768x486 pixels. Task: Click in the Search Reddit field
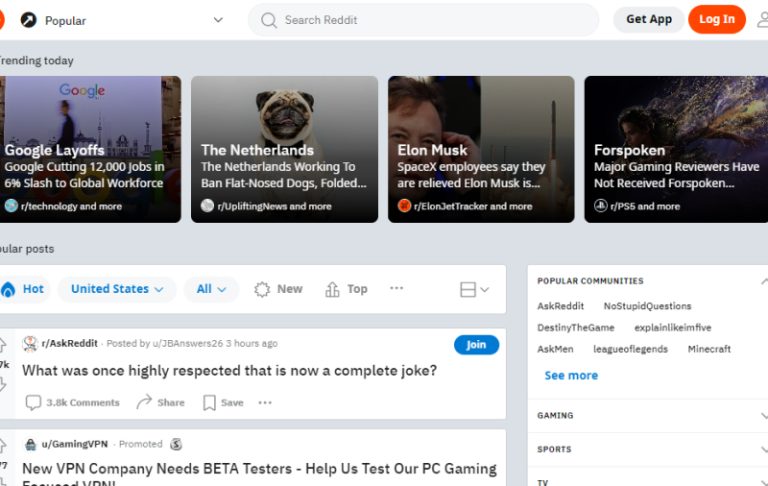point(423,20)
